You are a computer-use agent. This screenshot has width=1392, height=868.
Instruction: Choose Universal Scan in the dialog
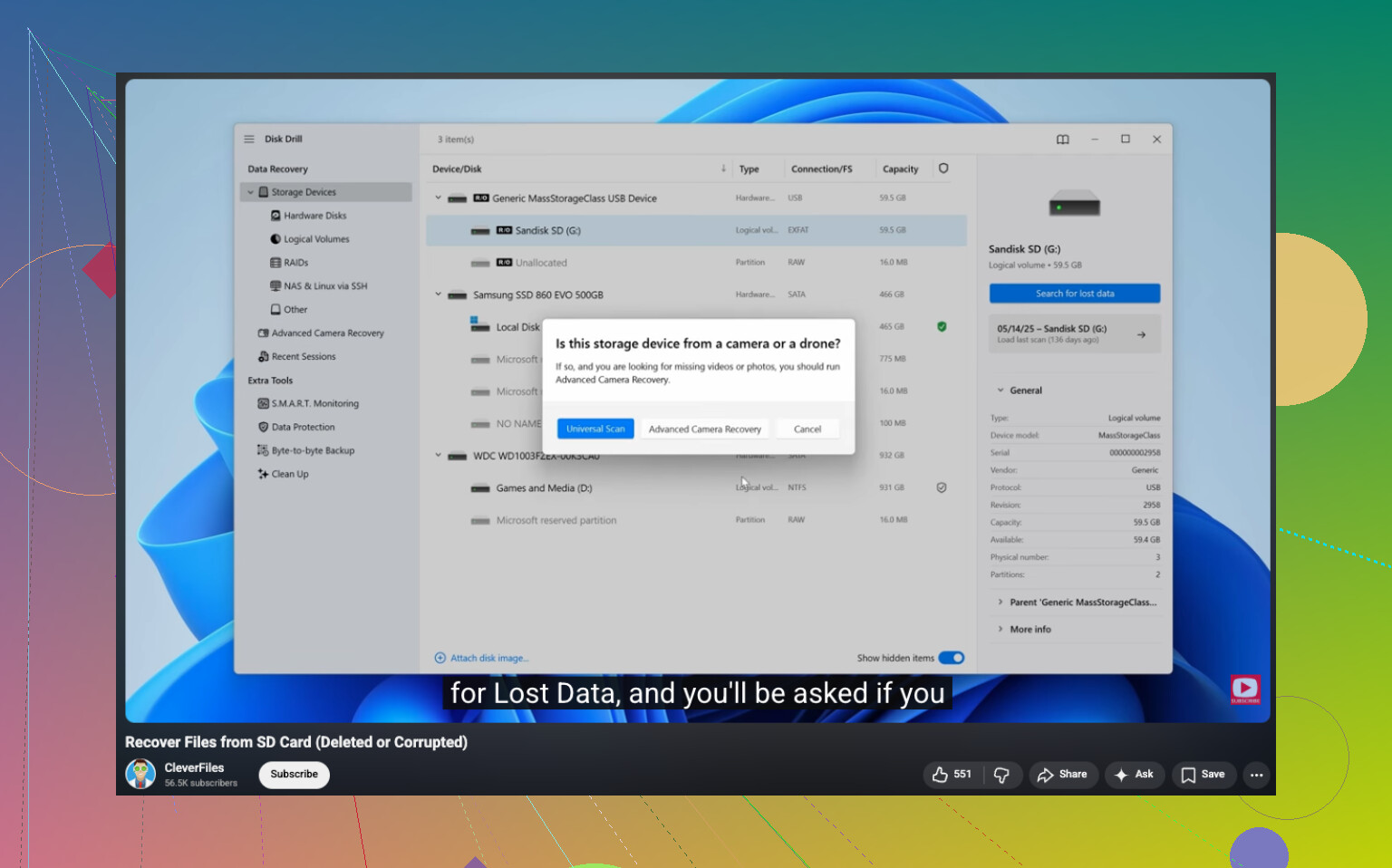(x=595, y=429)
